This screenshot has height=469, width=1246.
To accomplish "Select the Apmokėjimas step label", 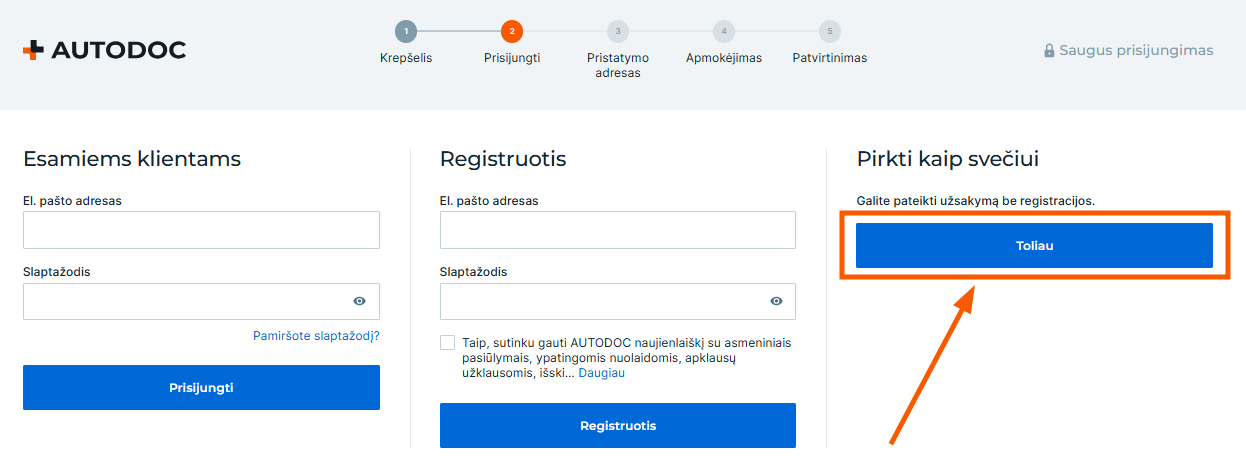I will point(723,58).
